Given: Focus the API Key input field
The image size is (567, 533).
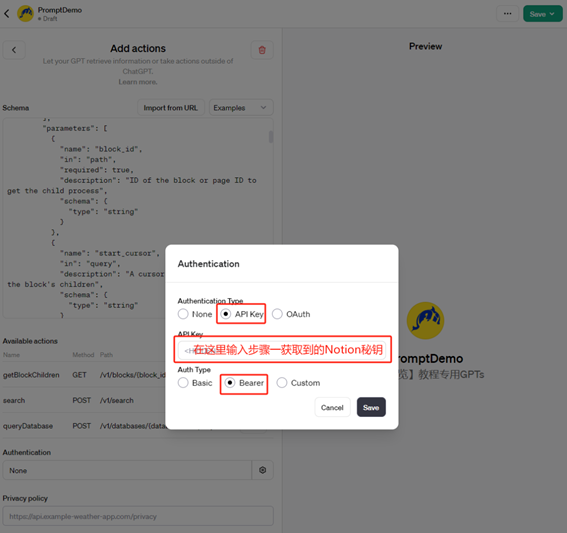Looking at the screenshot, I should tap(282, 350).
